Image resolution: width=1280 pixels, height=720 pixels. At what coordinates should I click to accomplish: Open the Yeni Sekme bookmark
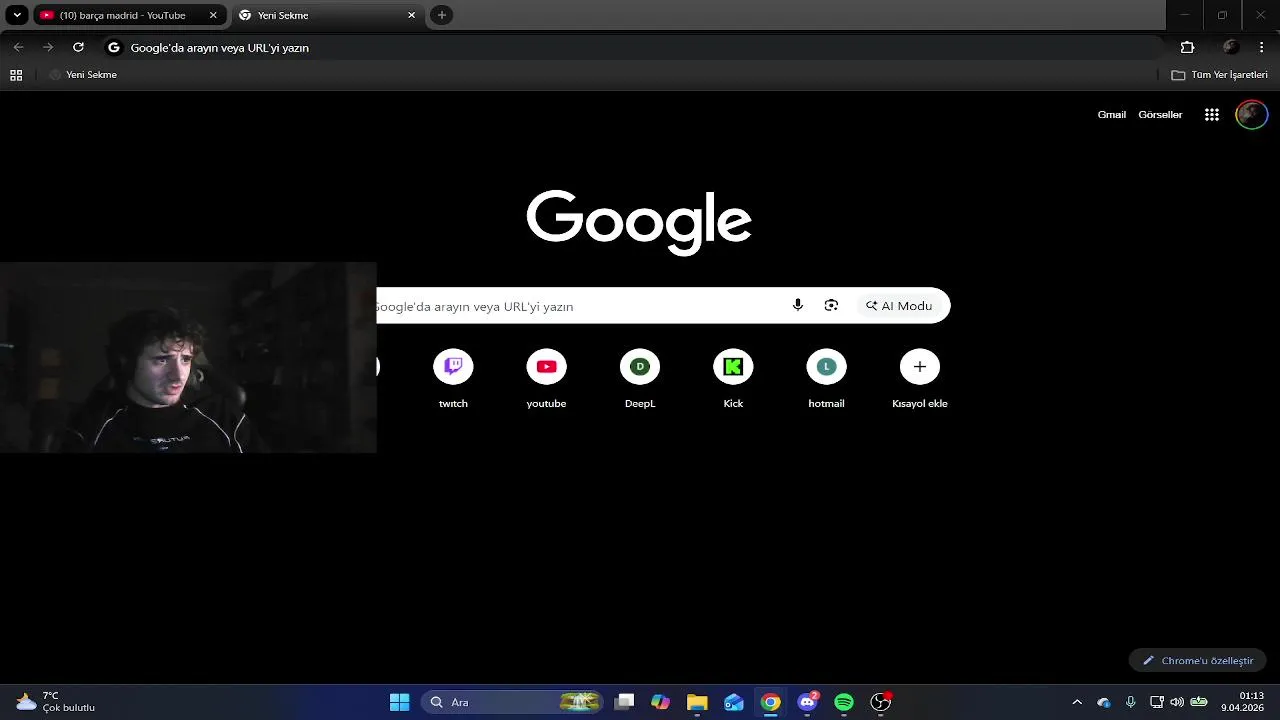click(83, 75)
